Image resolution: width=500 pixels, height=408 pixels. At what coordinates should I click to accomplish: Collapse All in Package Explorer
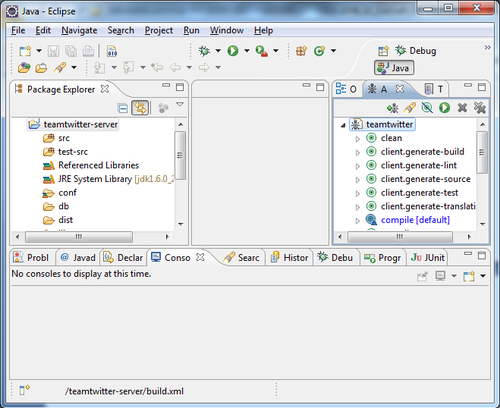[123, 108]
